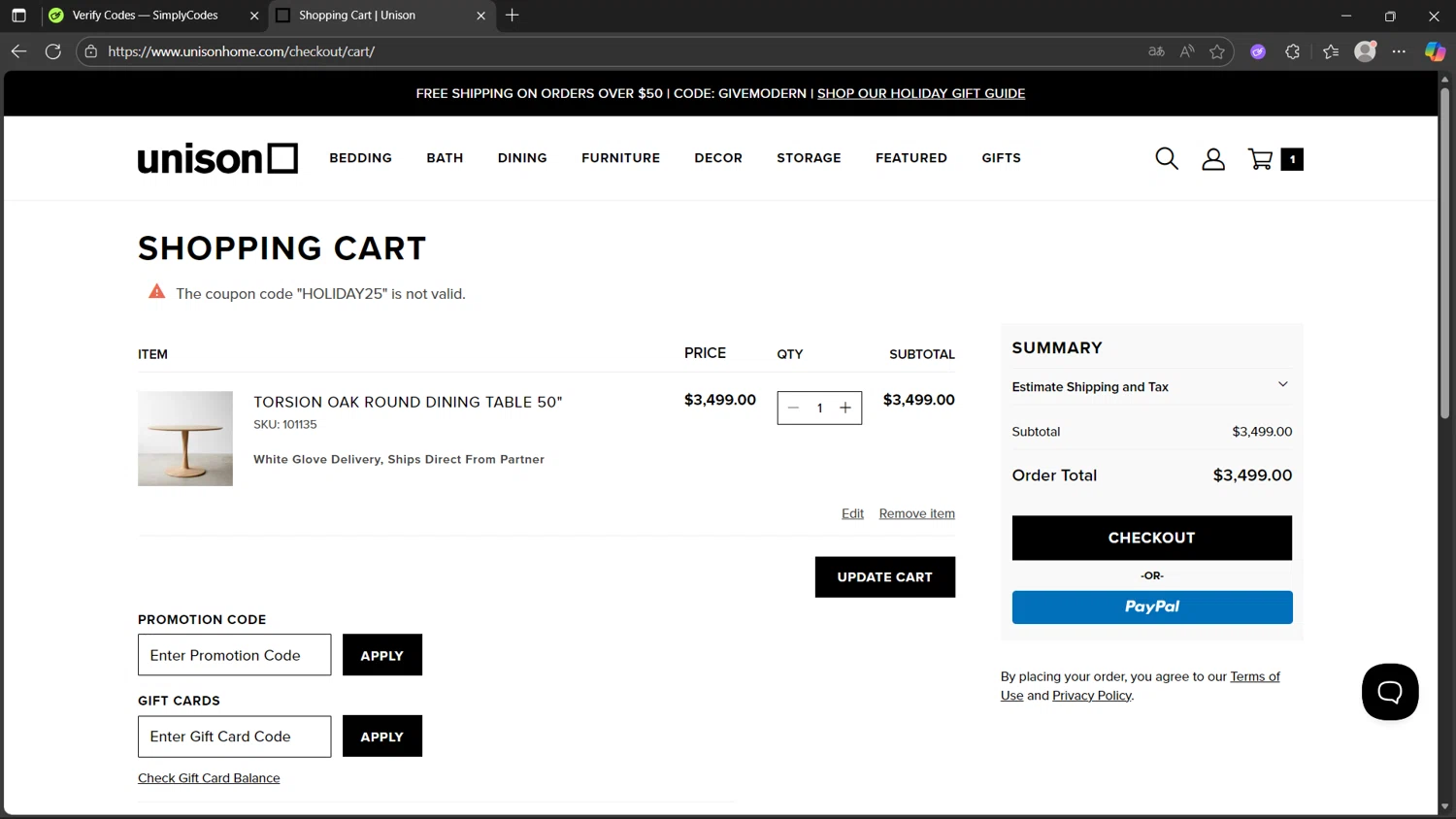Image resolution: width=1456 pixels, height=819 pixels.
Task: Open a new browser tab
Action: click(513, 16)
